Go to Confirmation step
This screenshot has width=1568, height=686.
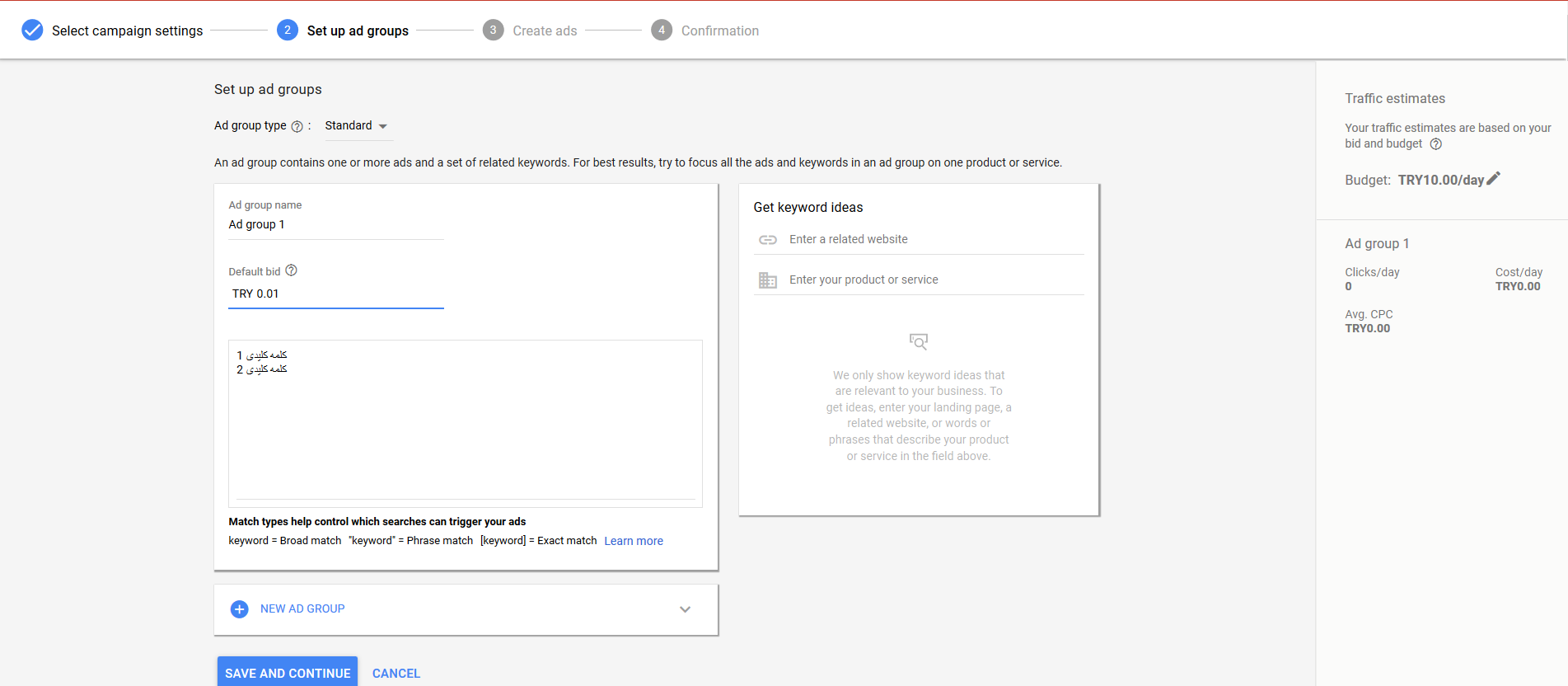pyautogui.click(x=720, y=31)
